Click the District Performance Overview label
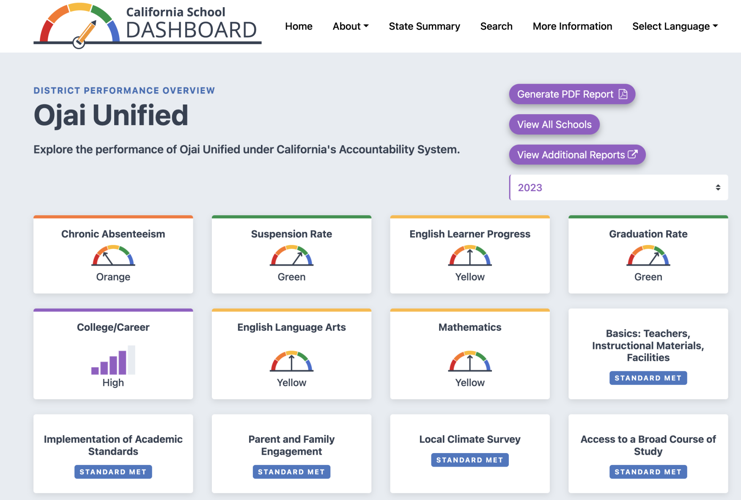This screenshot has width=741, height=500. 124,90
